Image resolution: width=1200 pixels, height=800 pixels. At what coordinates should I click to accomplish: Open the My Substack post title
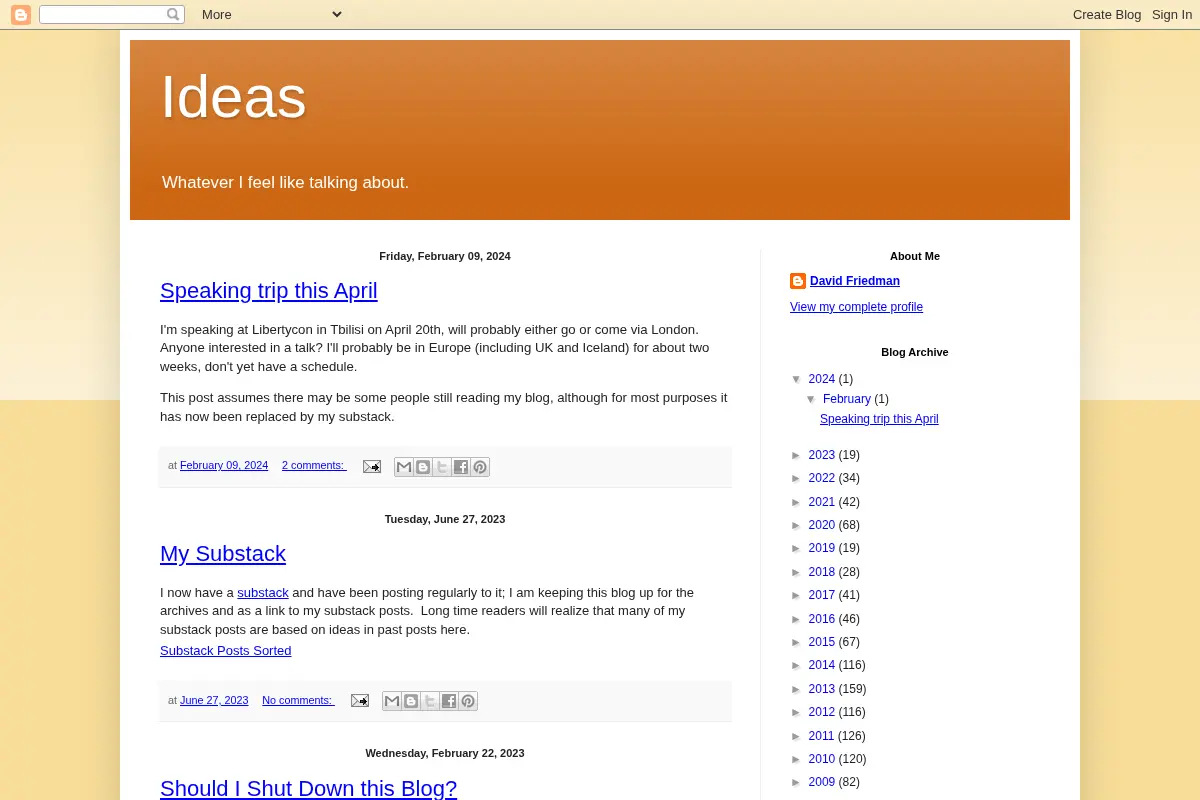point(223,554)
